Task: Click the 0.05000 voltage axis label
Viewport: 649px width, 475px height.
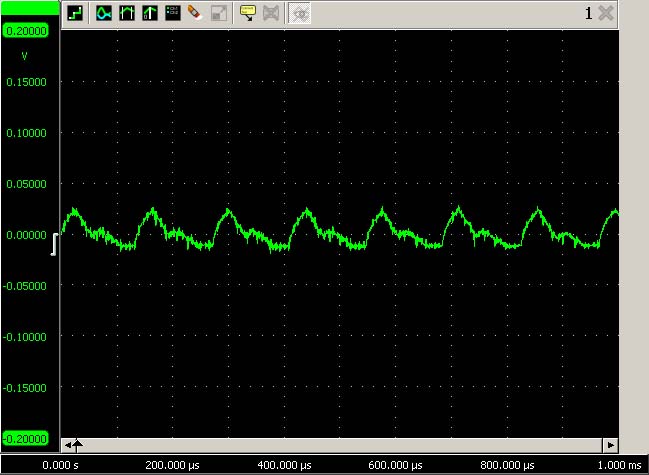Action: (26, 184)
